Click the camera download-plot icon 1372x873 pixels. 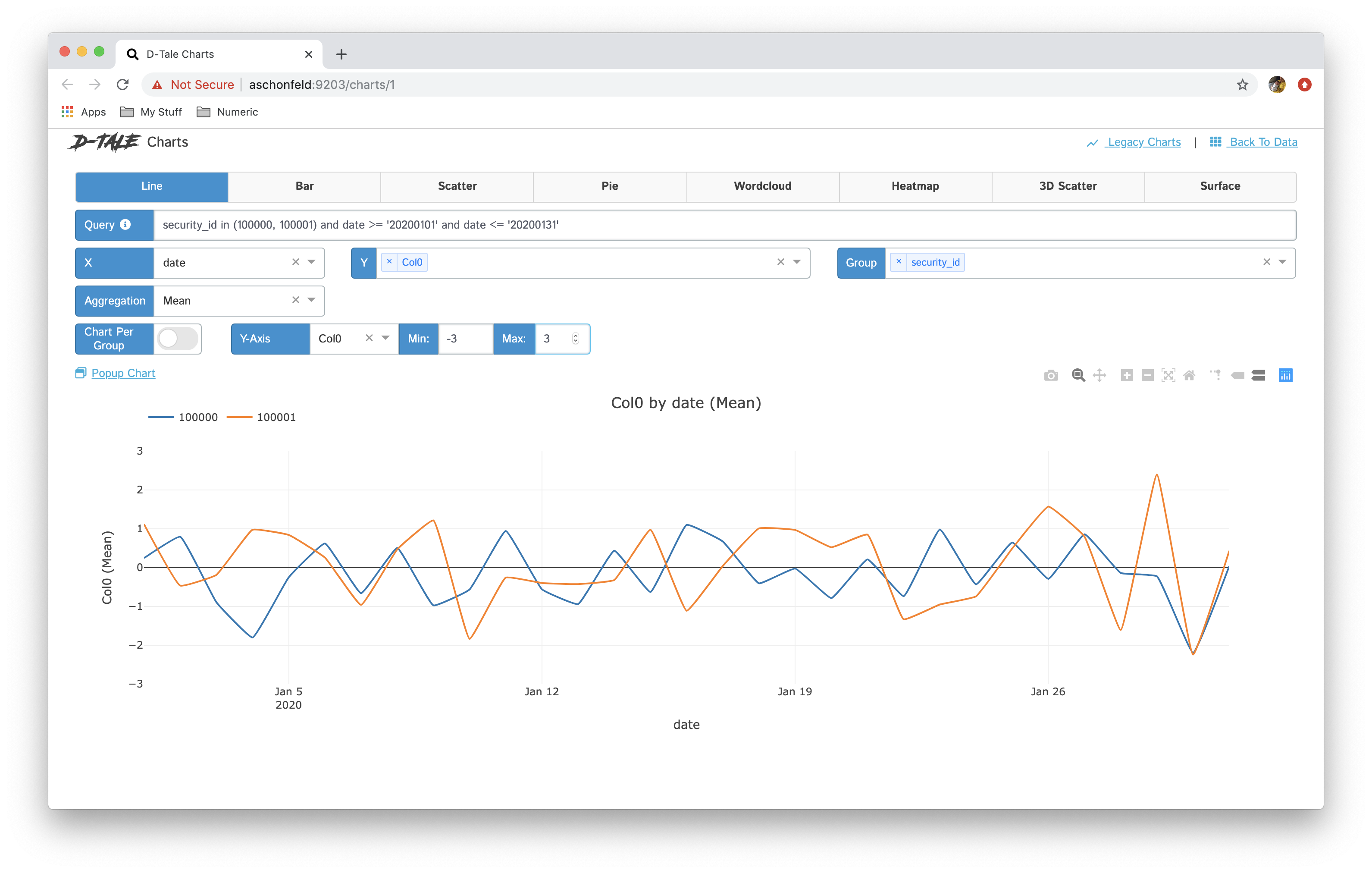pyautogui.click(x=1051, y=376)
